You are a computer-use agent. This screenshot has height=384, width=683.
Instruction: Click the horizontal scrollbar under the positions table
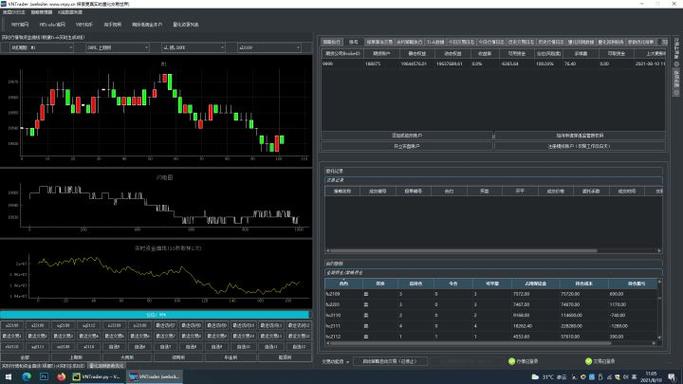pos(468,343)
